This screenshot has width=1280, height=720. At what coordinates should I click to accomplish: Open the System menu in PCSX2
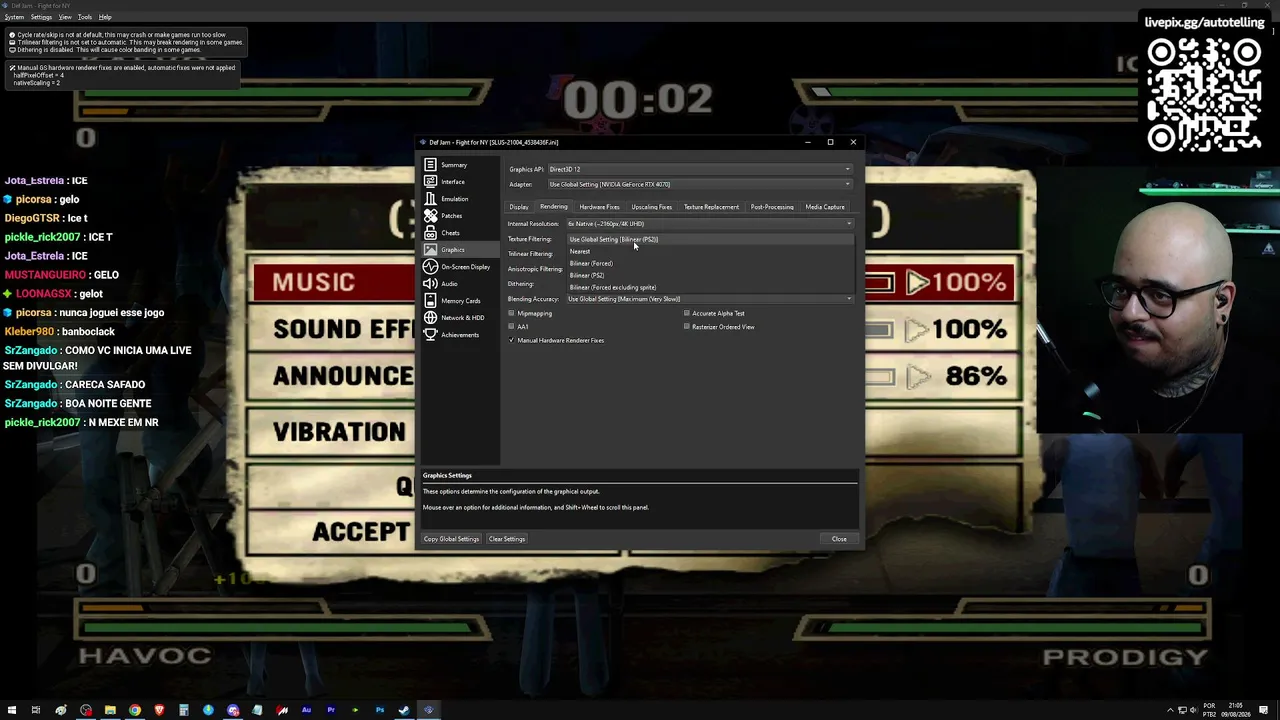(14, 17)
